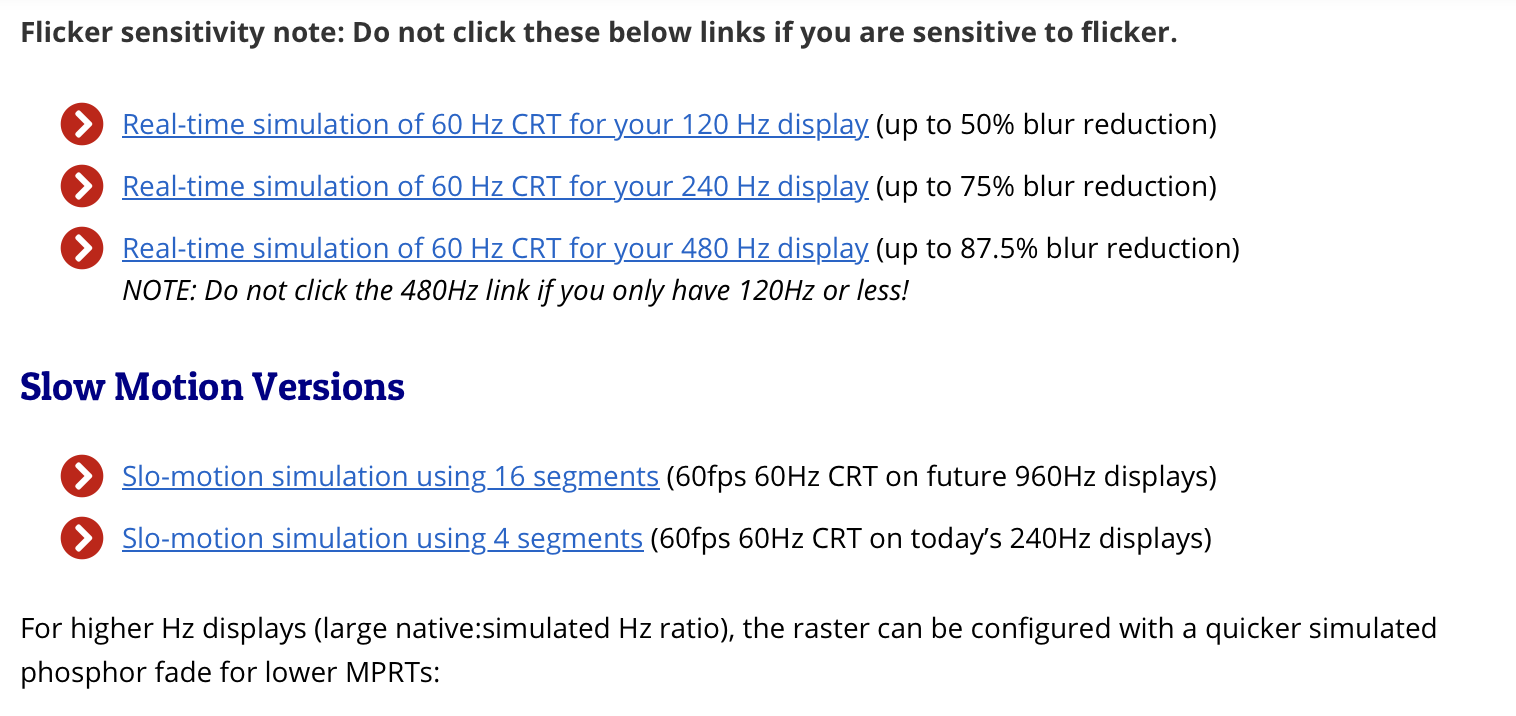1516x716 pixels.
Task: Click red arrow bullet beside 240 Hz link
Action: [82, 187]
